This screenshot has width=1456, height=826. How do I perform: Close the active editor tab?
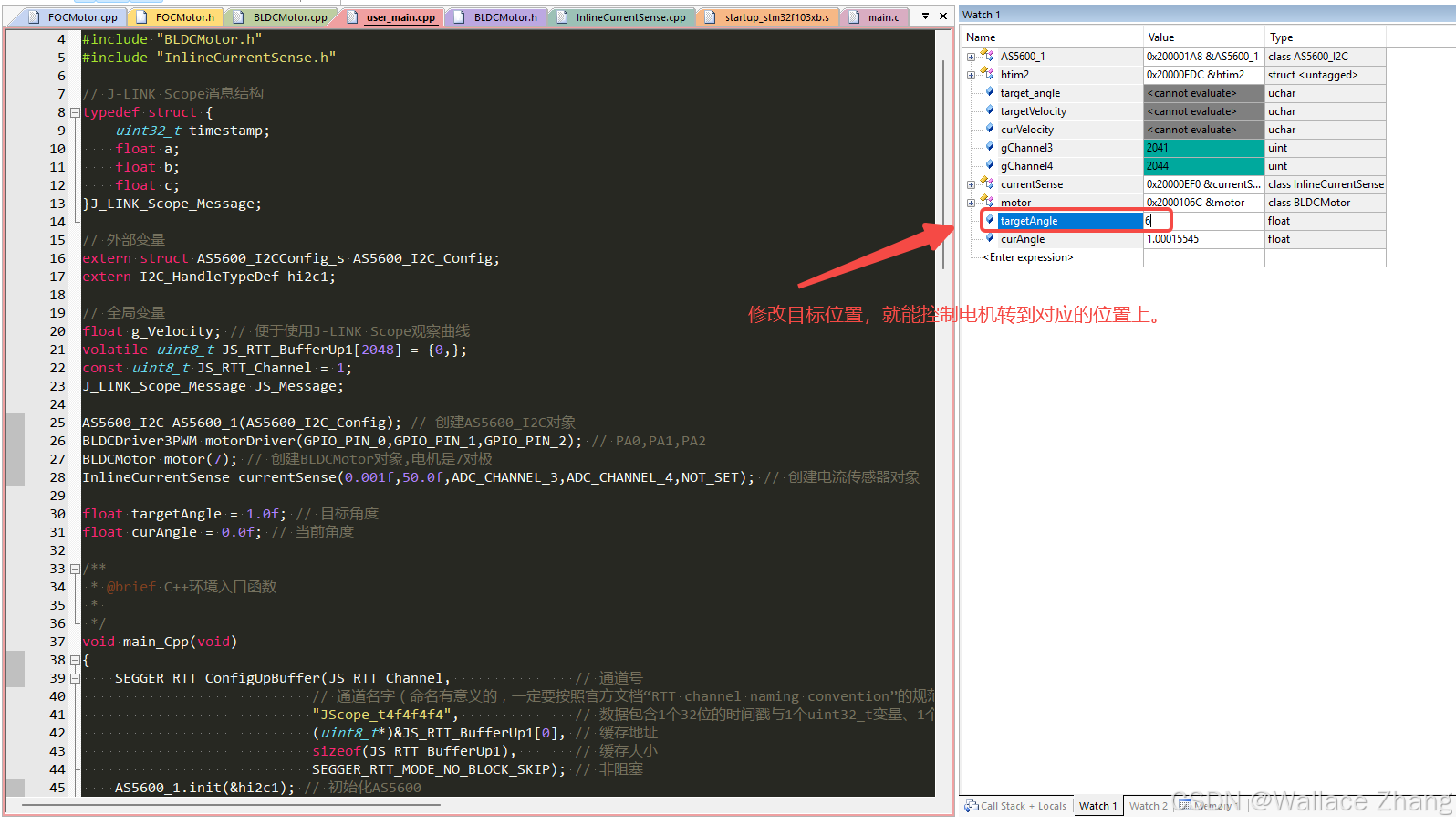(x=943, y=16)
